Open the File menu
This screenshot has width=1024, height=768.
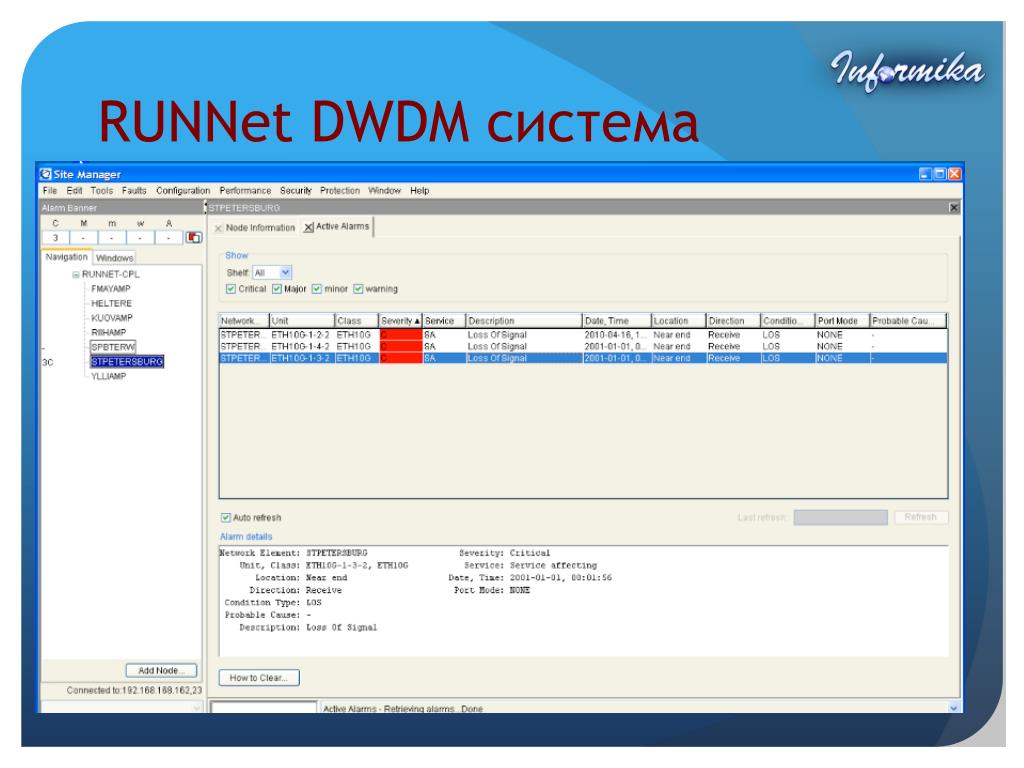click(x=50, y=191)
